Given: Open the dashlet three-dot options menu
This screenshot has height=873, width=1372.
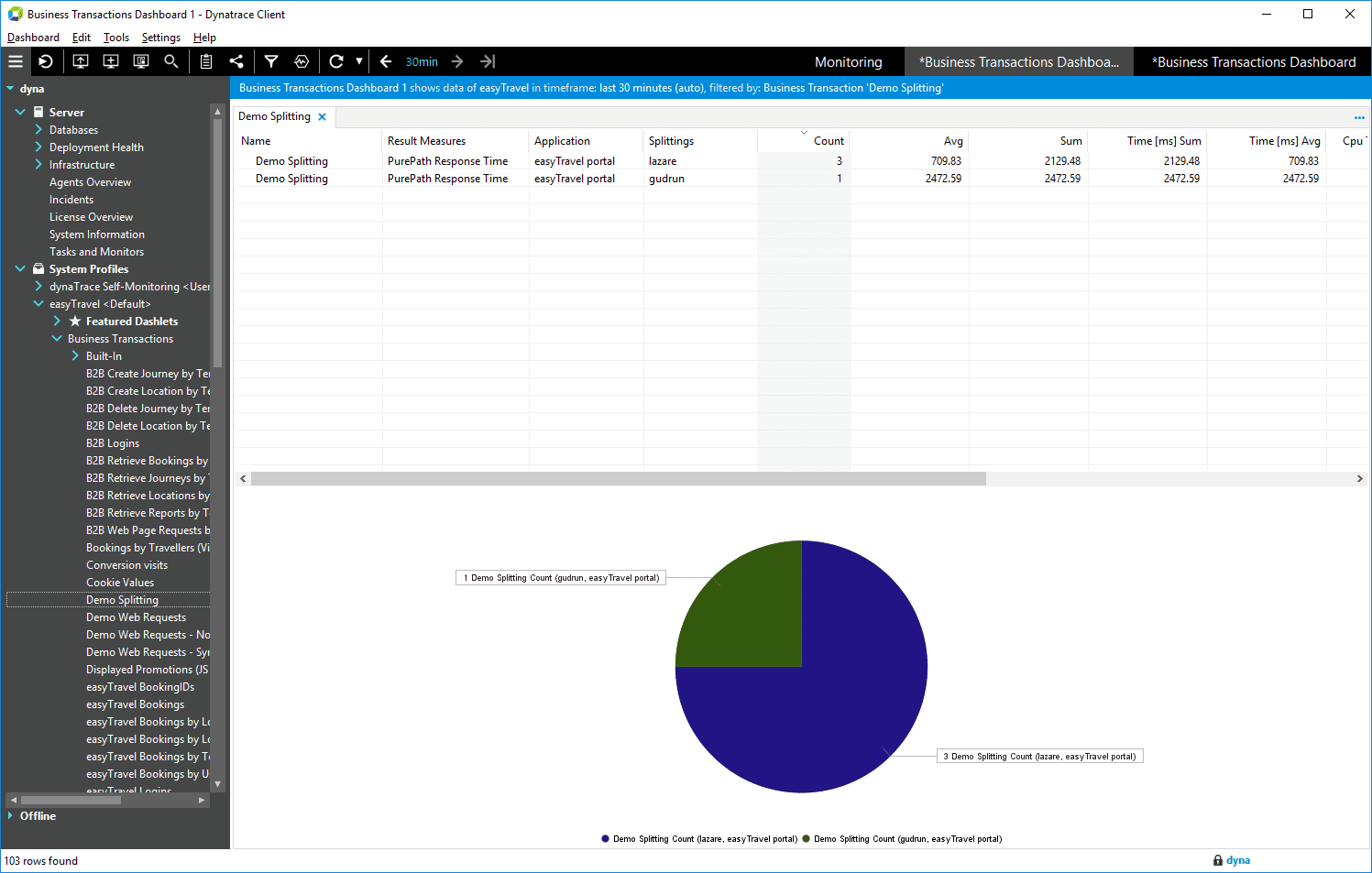Looking at the screenshot, I should point(1359,117).
